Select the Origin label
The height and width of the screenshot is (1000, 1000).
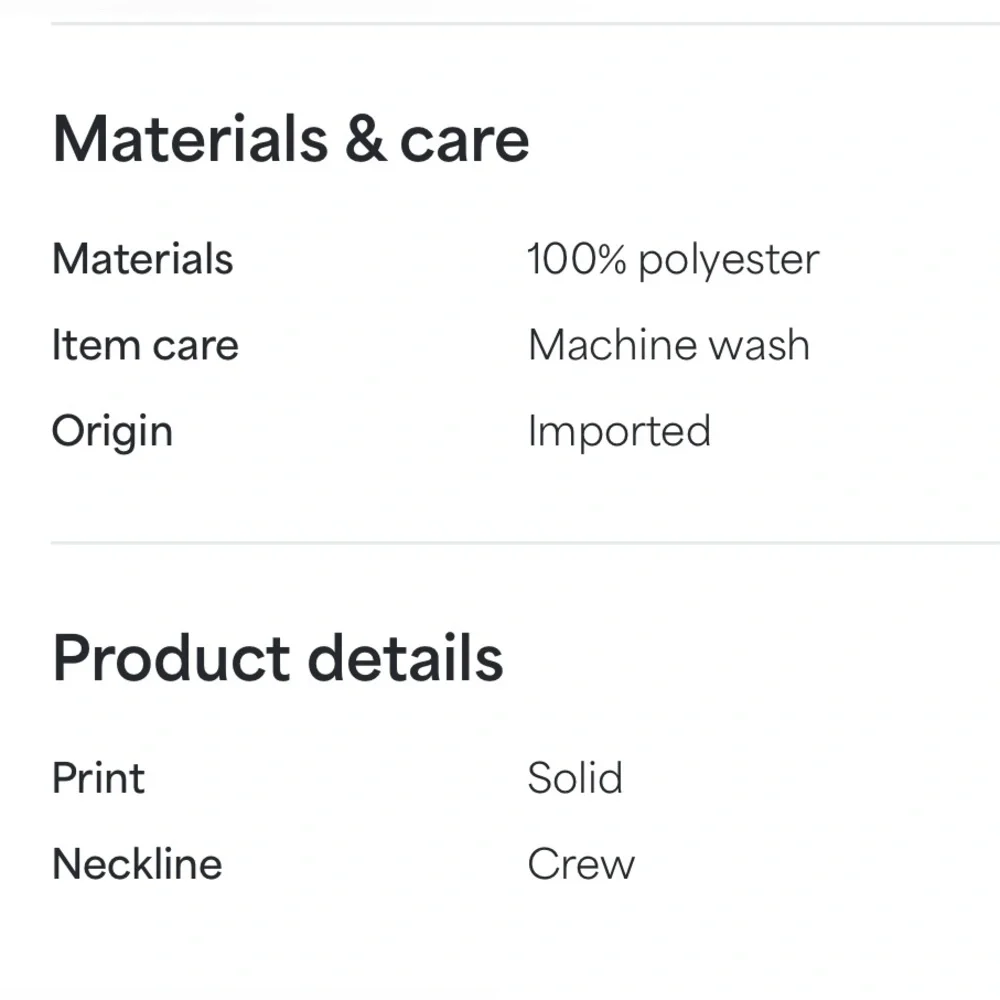click(112, 432)
